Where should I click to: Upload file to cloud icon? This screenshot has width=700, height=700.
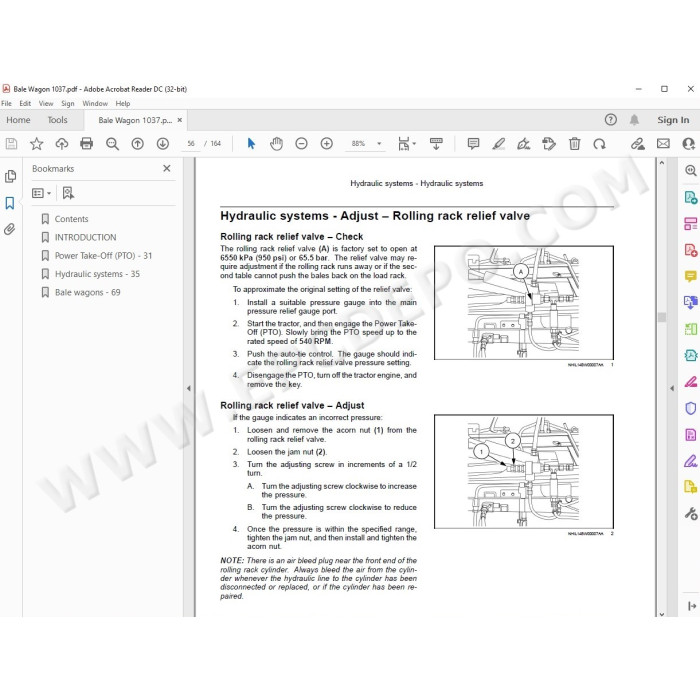[62, 144]
